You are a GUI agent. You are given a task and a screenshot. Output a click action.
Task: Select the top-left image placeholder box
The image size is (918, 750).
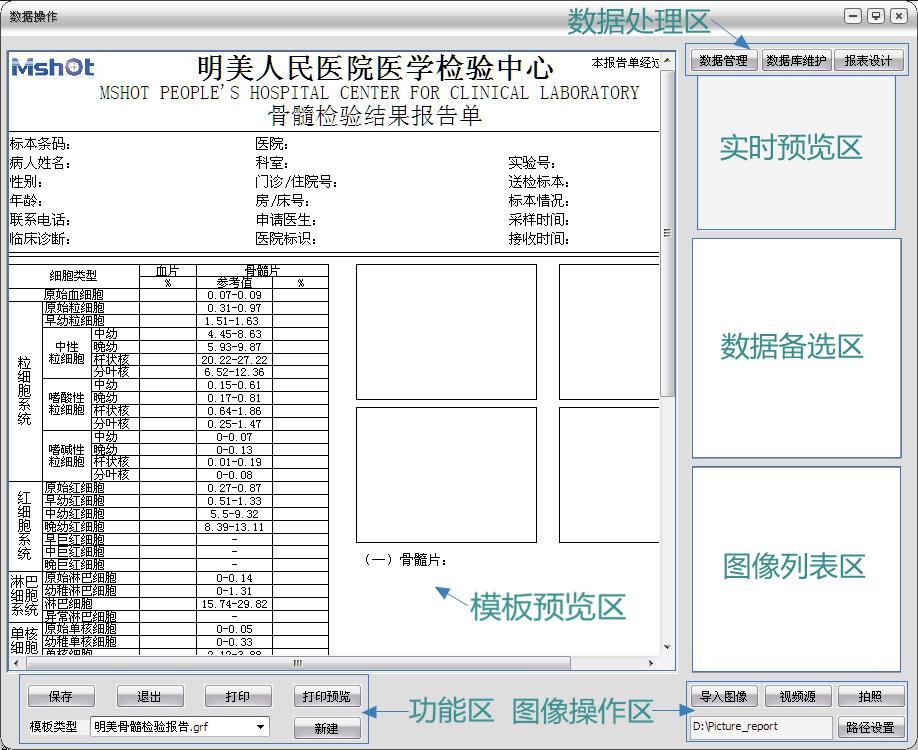point(446,331)
